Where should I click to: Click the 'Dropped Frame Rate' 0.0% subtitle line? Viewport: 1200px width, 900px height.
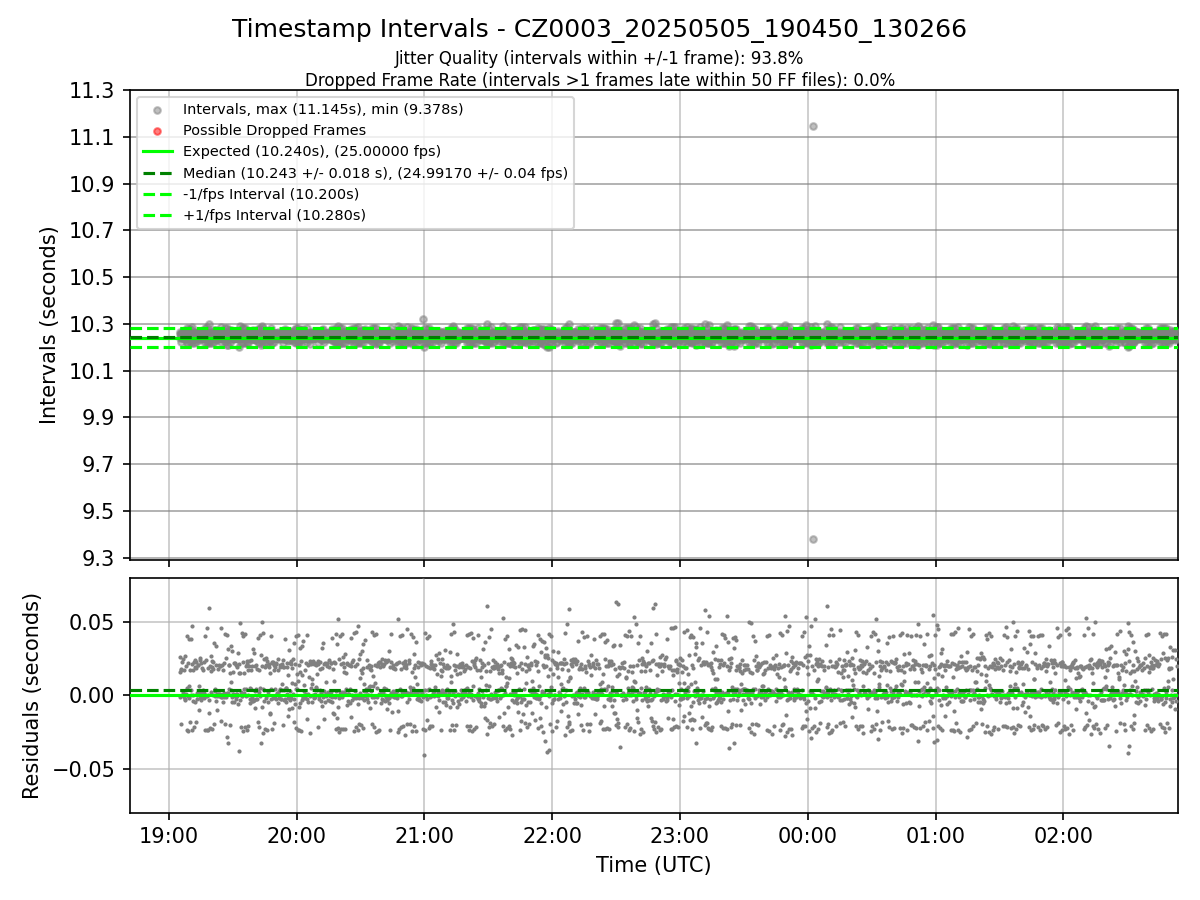click(599, 80)
